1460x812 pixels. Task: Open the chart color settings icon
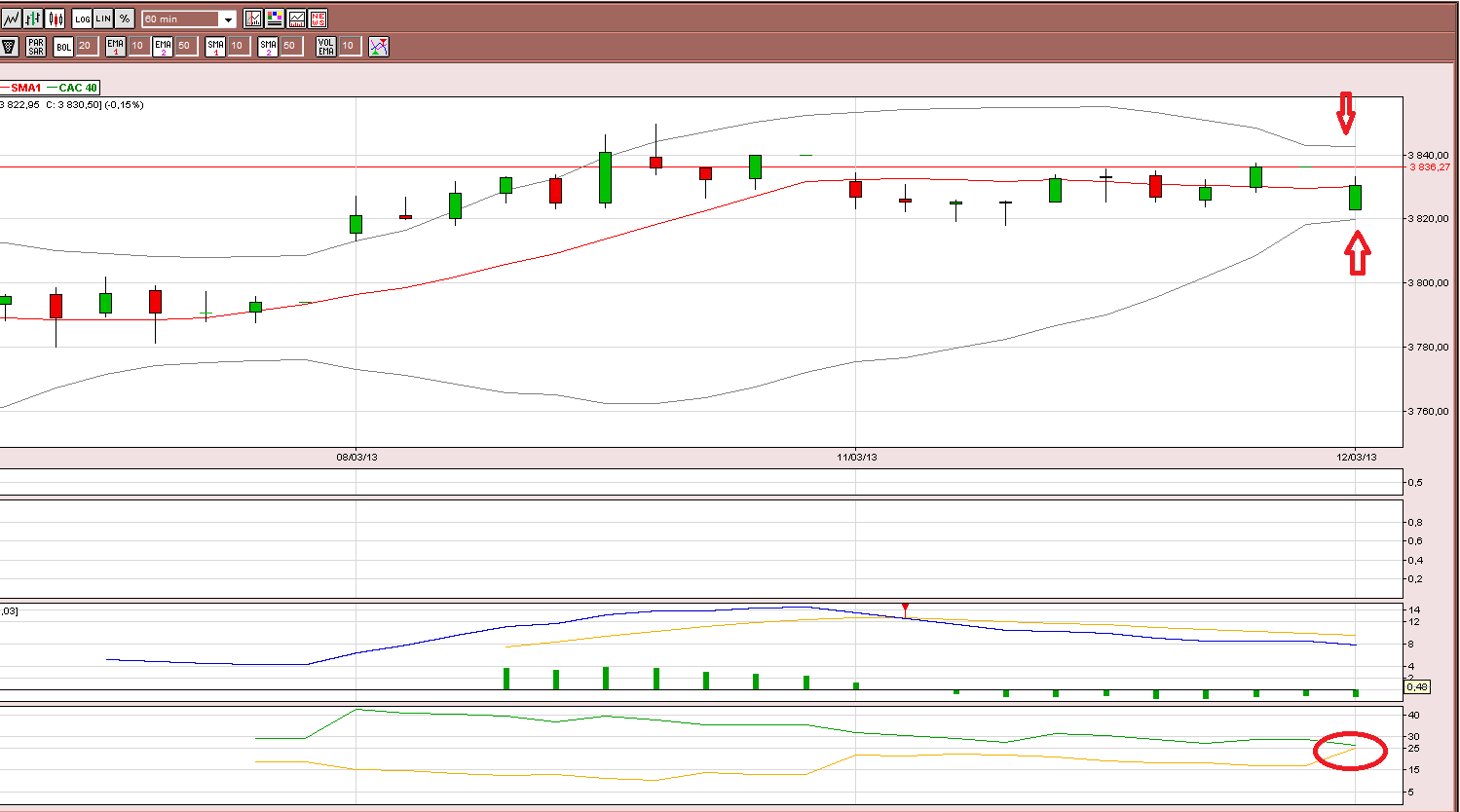(275, 18)
